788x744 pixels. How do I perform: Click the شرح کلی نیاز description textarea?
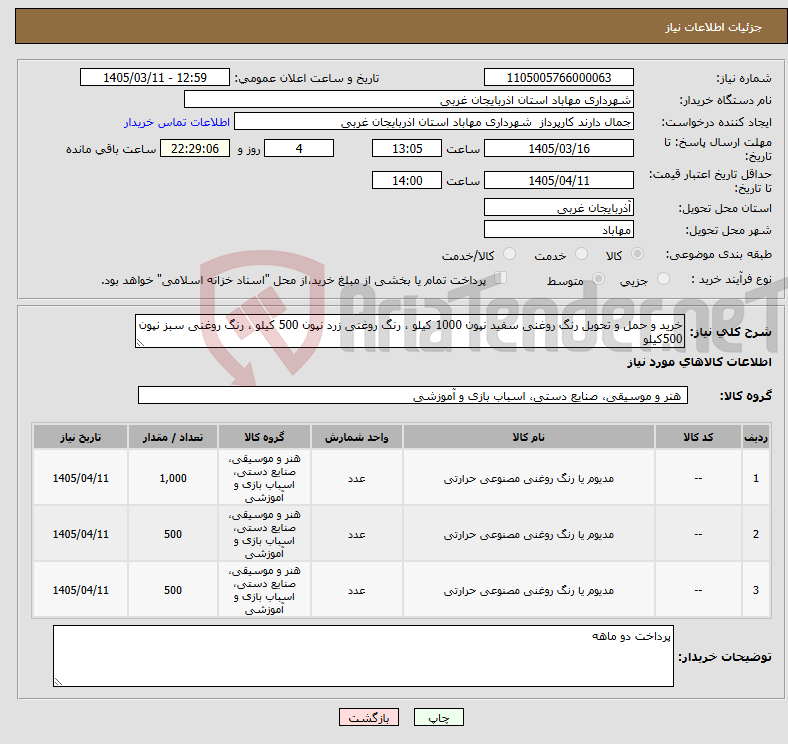click(410, 331)
